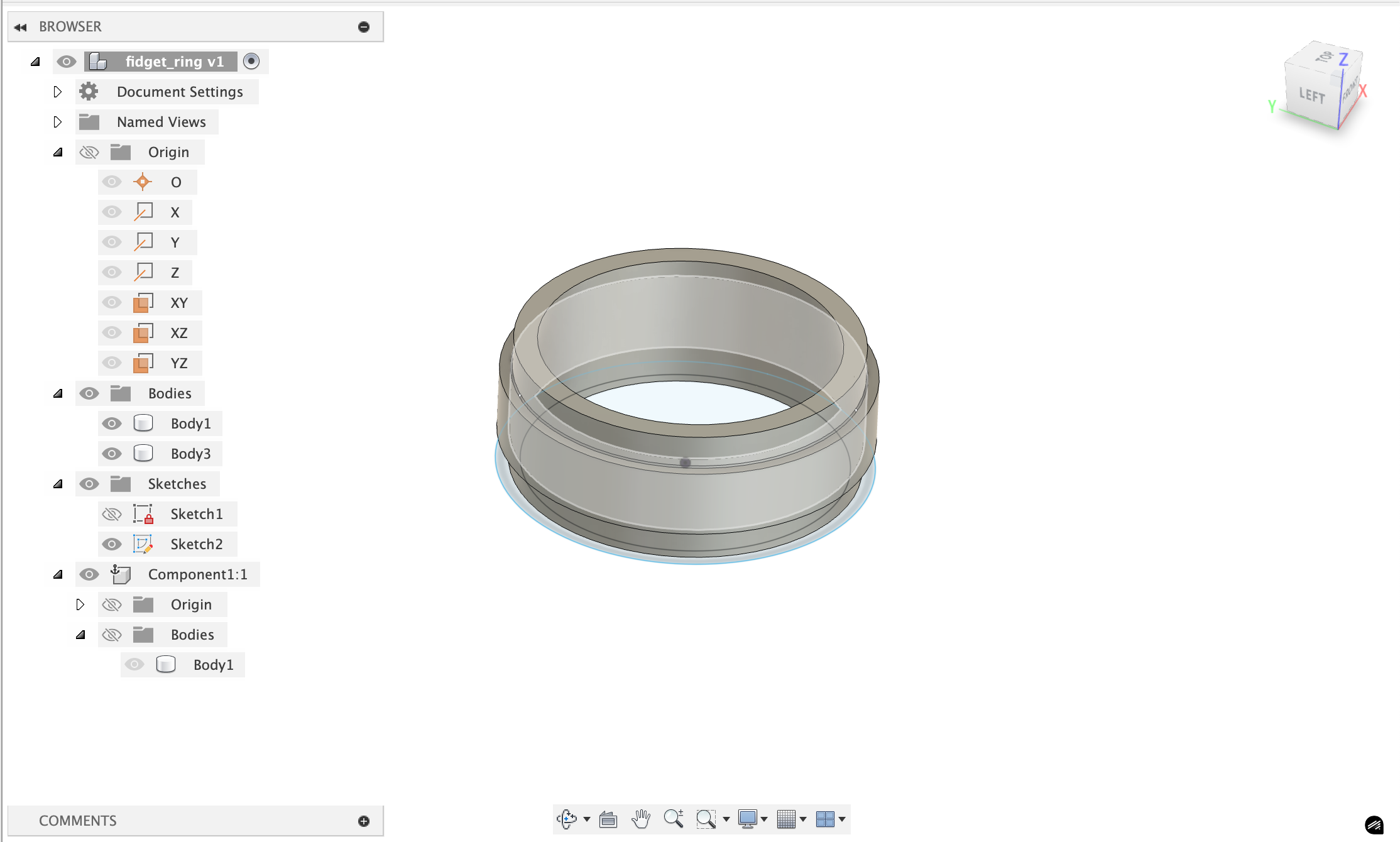Activate the Zoom tool
This screenshot has height=842, width=1400.
click(x=674, y=819)
